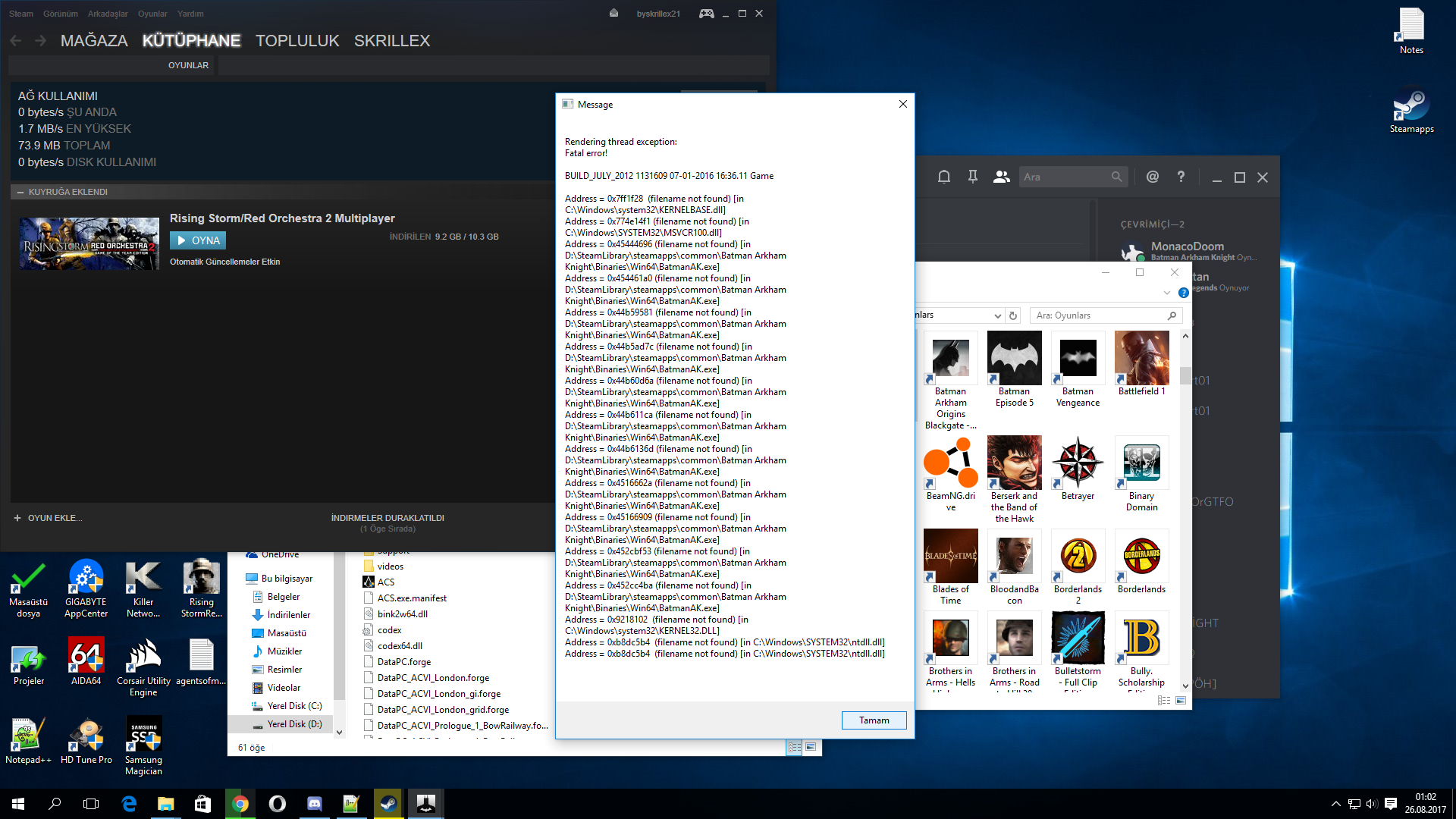This screenshot has width=1456, height=819.
Task: Open HD Tune Pro shortcut
Action: pos(86,741)
